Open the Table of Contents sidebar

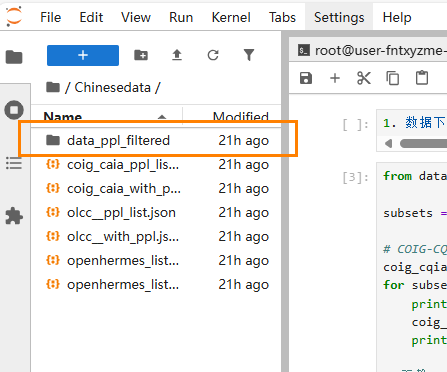[14, 163]
